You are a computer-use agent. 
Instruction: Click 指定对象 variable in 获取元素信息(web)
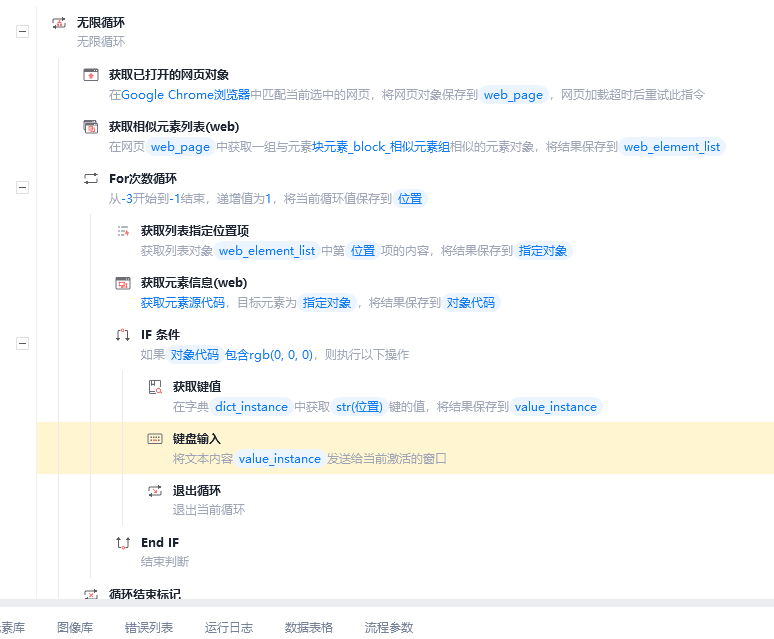327,303
